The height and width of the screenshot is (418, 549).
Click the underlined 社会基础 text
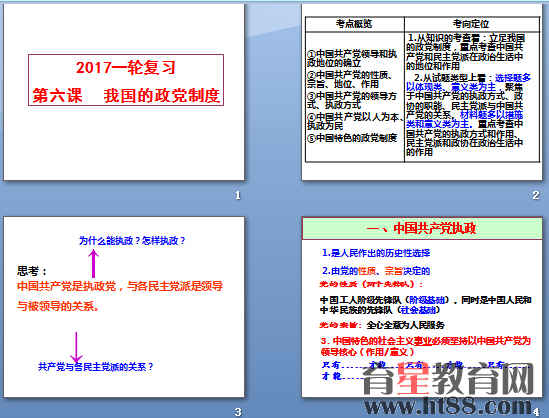418,310
